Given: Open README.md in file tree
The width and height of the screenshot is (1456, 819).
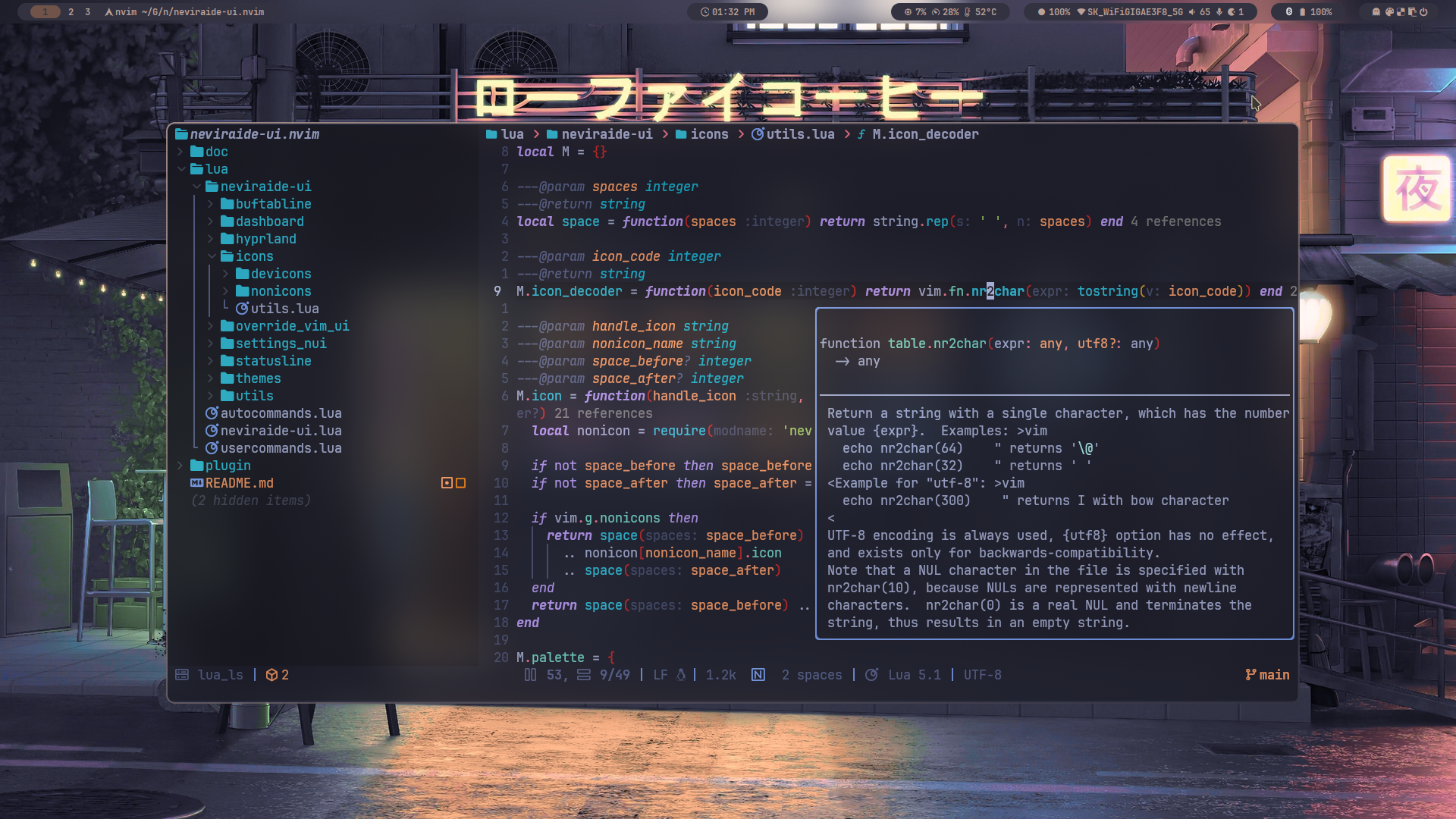Looking at the screenshot, I should (x=238, y=483).
